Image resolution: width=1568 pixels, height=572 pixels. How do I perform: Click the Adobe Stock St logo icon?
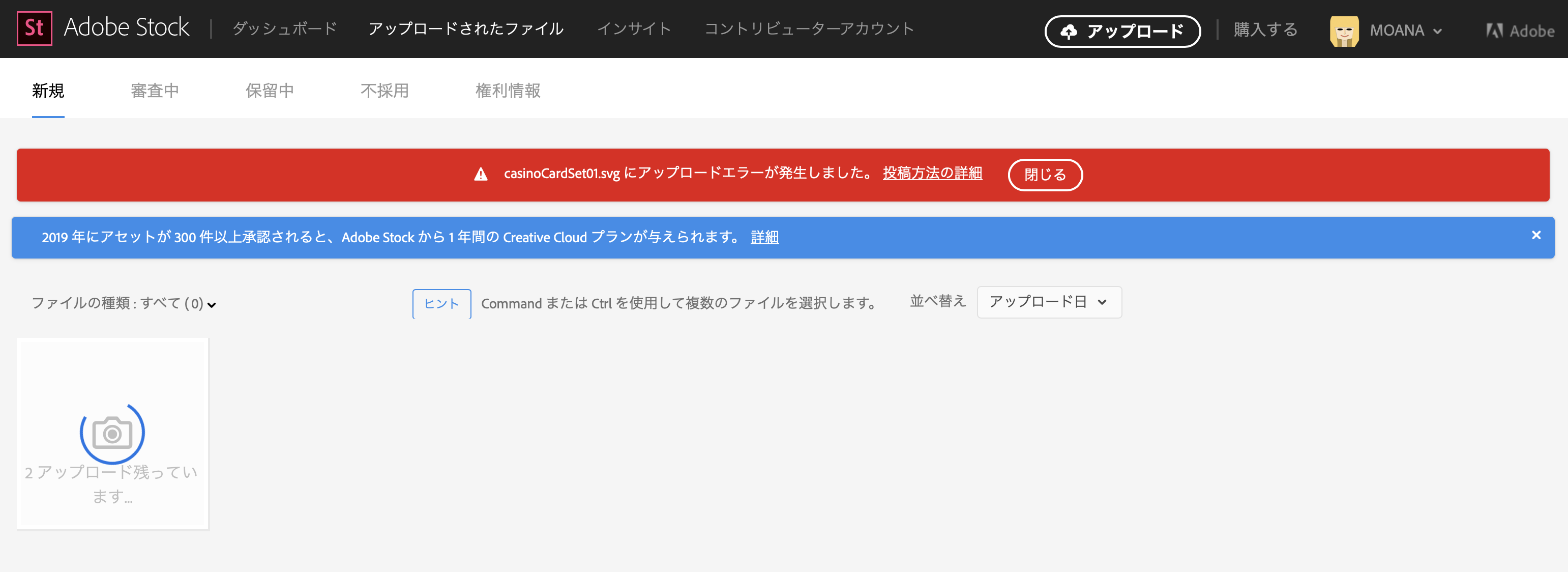point(34,28)
